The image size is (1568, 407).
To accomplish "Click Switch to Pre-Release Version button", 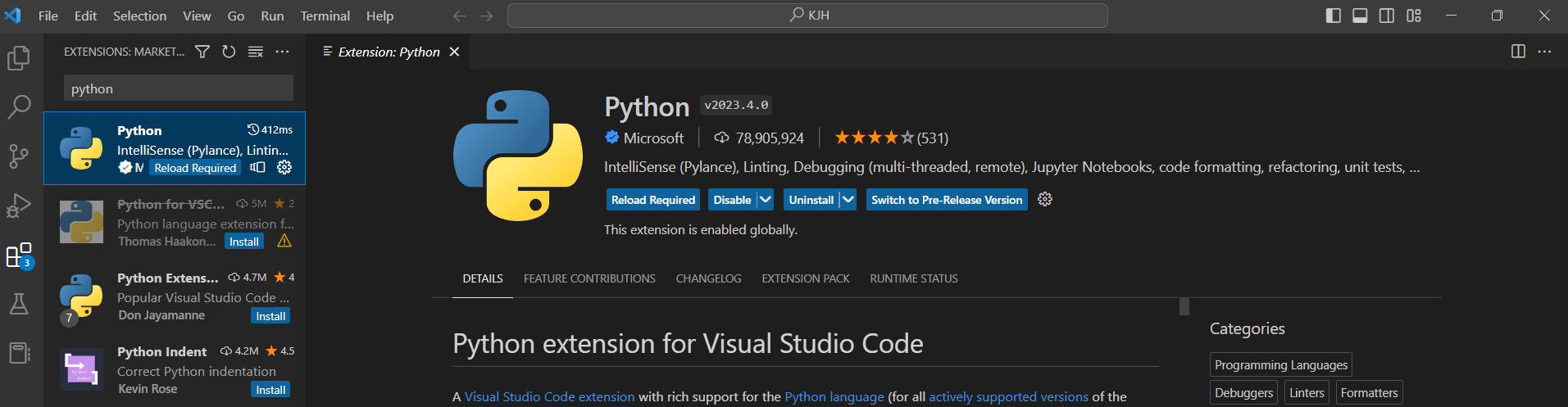I will point(947,200).
